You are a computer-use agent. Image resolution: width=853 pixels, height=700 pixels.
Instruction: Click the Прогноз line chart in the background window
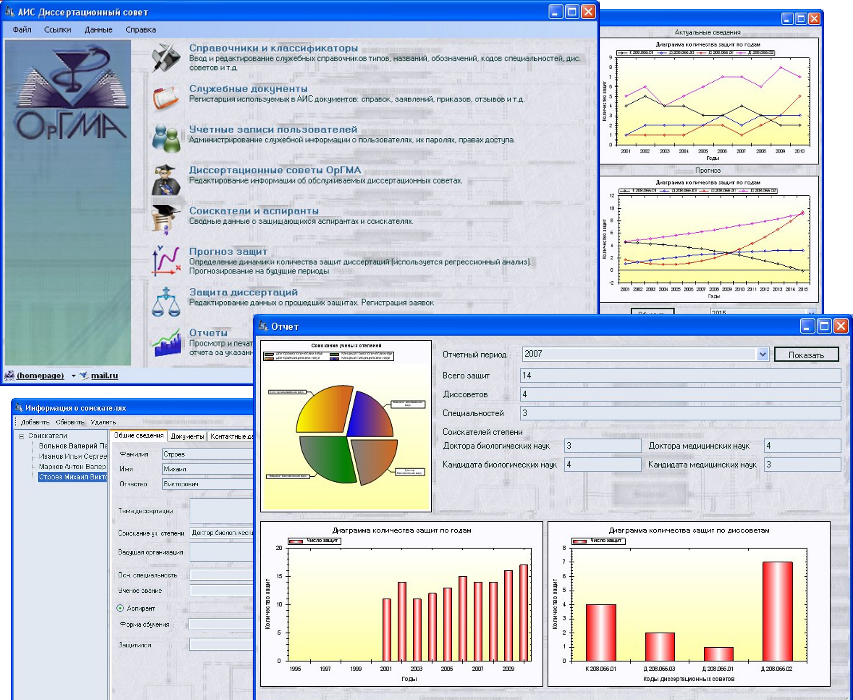709,237
